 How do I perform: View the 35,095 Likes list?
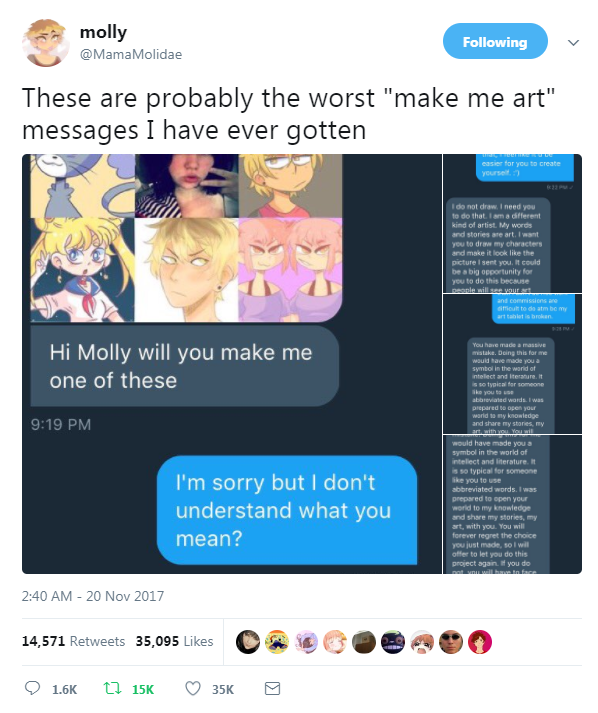coord(175,641)
